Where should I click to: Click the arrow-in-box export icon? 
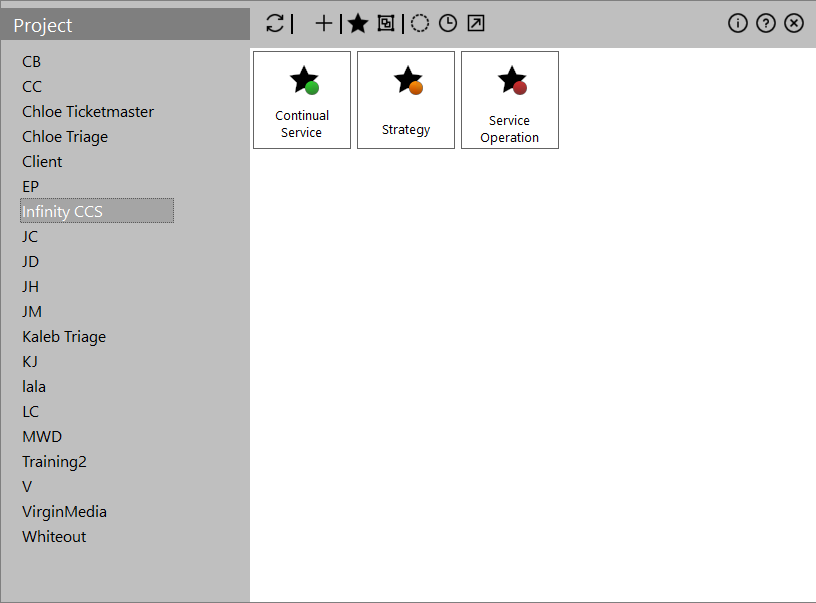[x=476, y=23]
